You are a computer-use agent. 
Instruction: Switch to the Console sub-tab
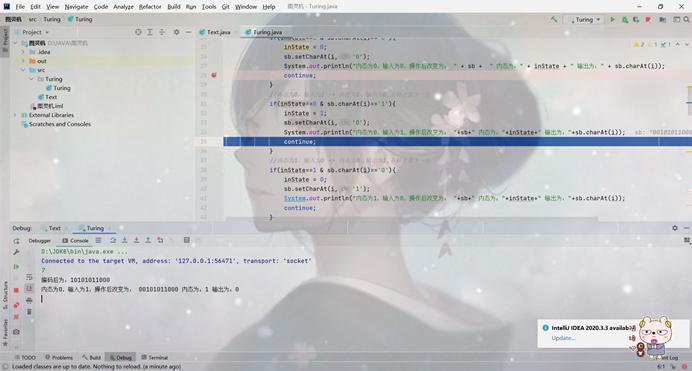click(75, 241)
